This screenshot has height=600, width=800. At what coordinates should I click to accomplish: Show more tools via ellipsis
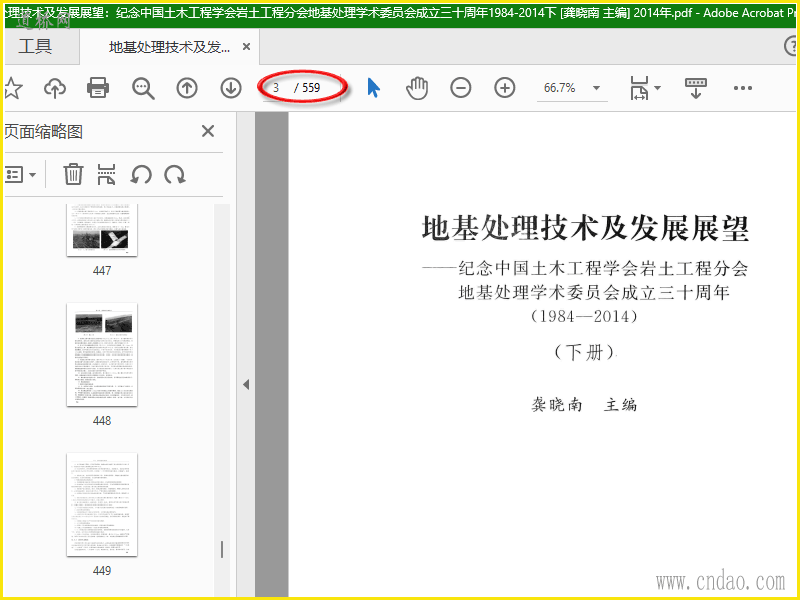743,88
